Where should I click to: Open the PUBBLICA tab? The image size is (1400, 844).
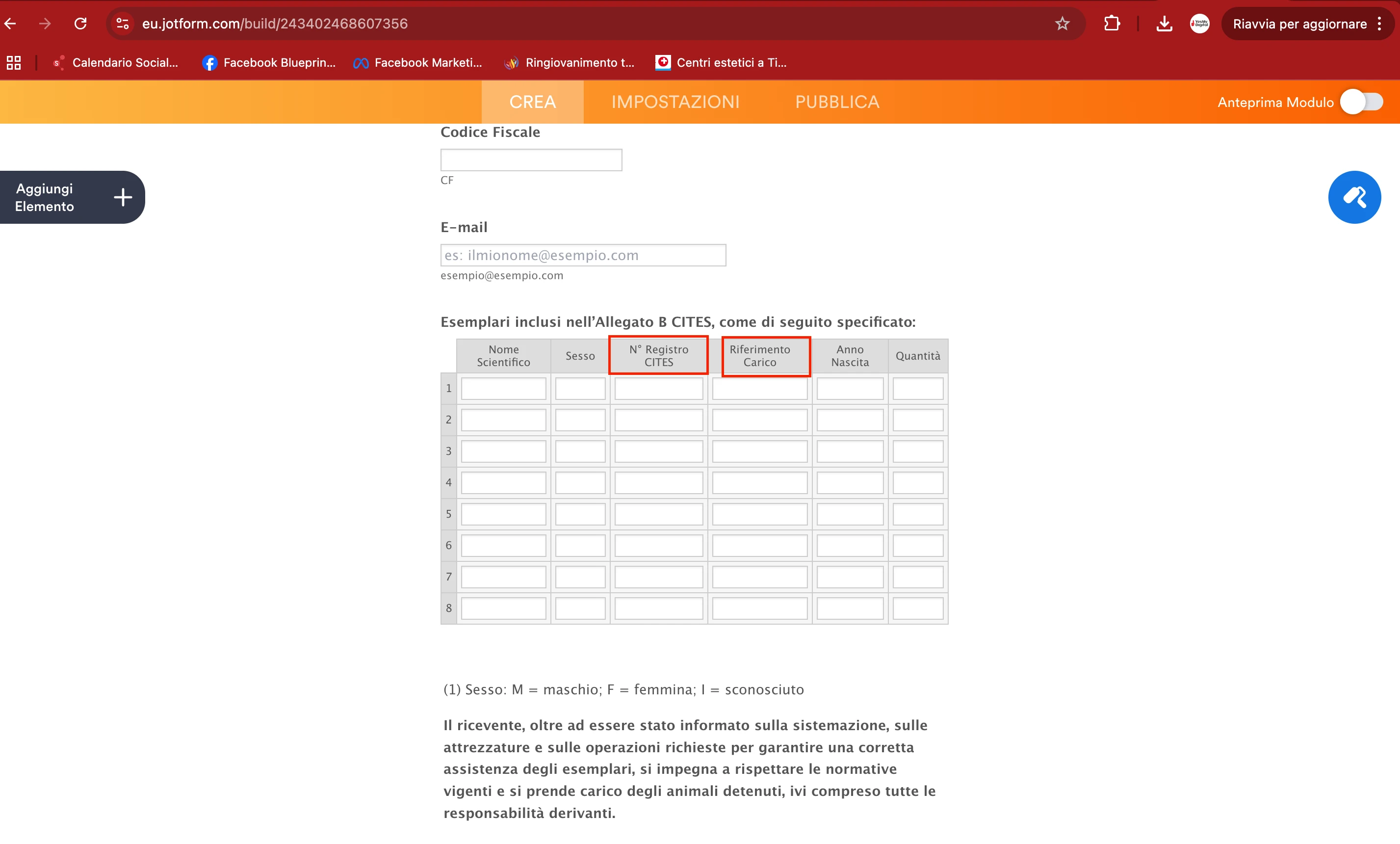(x=837, y=102)
